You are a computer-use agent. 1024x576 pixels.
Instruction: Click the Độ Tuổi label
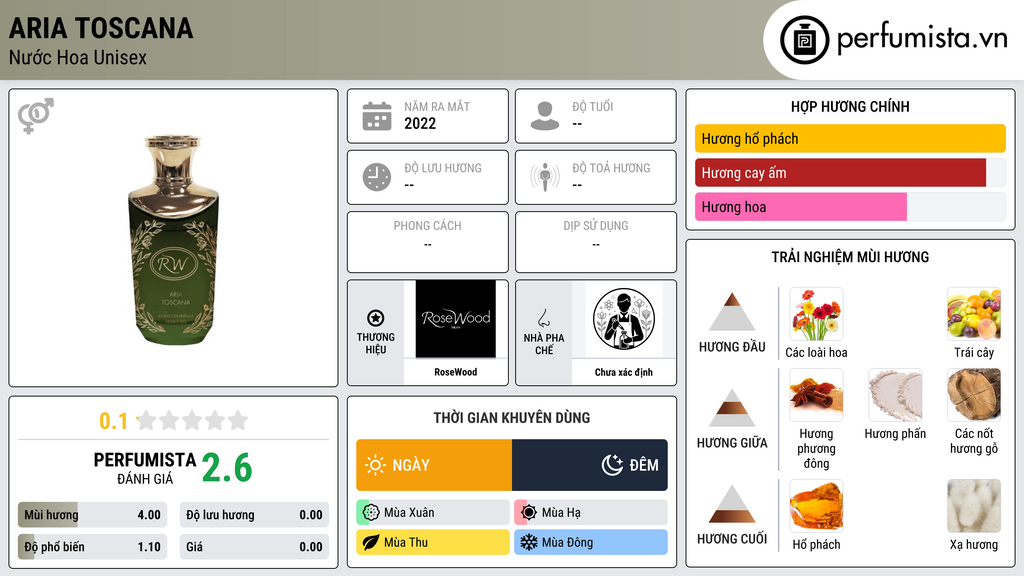[x=593, y=106]
